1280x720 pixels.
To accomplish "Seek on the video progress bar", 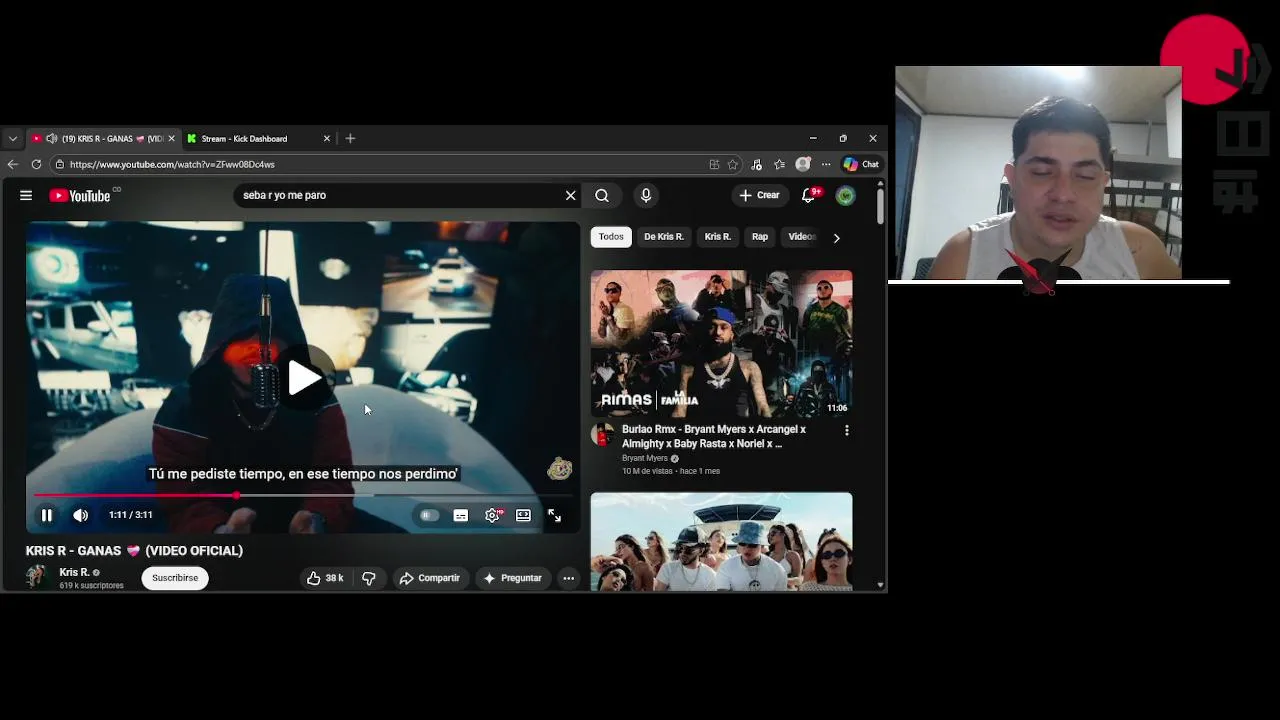I will point(303,495).
